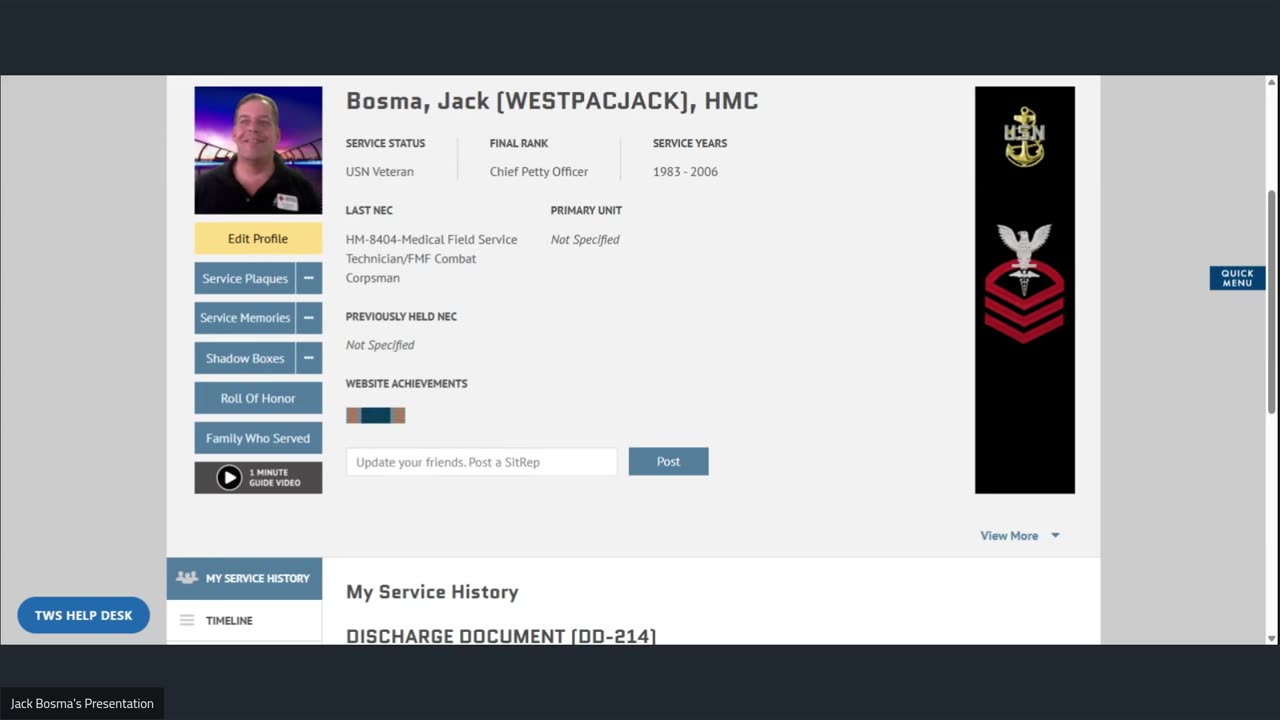Open Roll Of Honor
The height and width of the screenshot is (720, 1280).
pos(258,398)
